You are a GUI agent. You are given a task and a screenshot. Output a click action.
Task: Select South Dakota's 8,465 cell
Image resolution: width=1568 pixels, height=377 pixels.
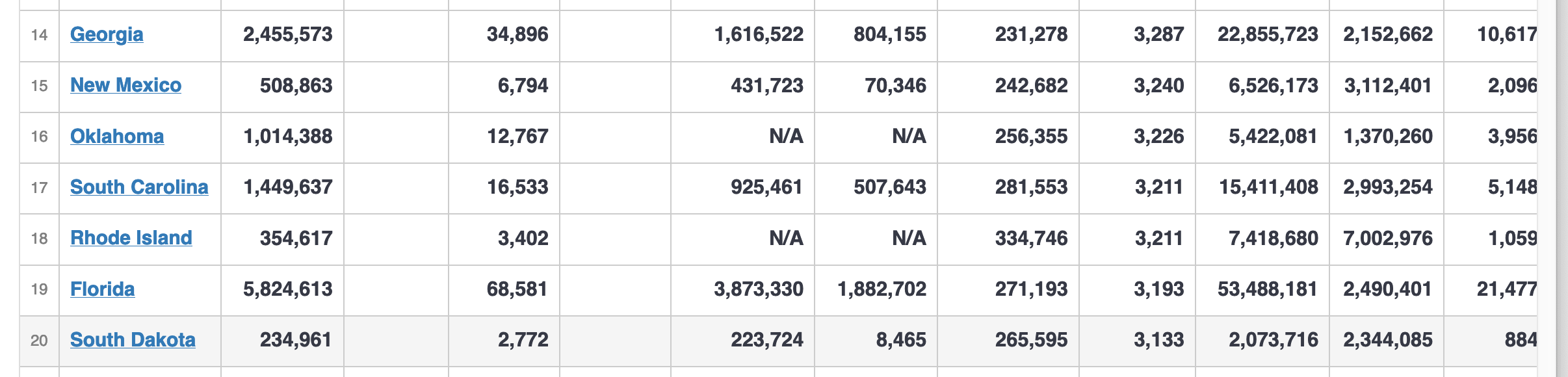point(900,340)
